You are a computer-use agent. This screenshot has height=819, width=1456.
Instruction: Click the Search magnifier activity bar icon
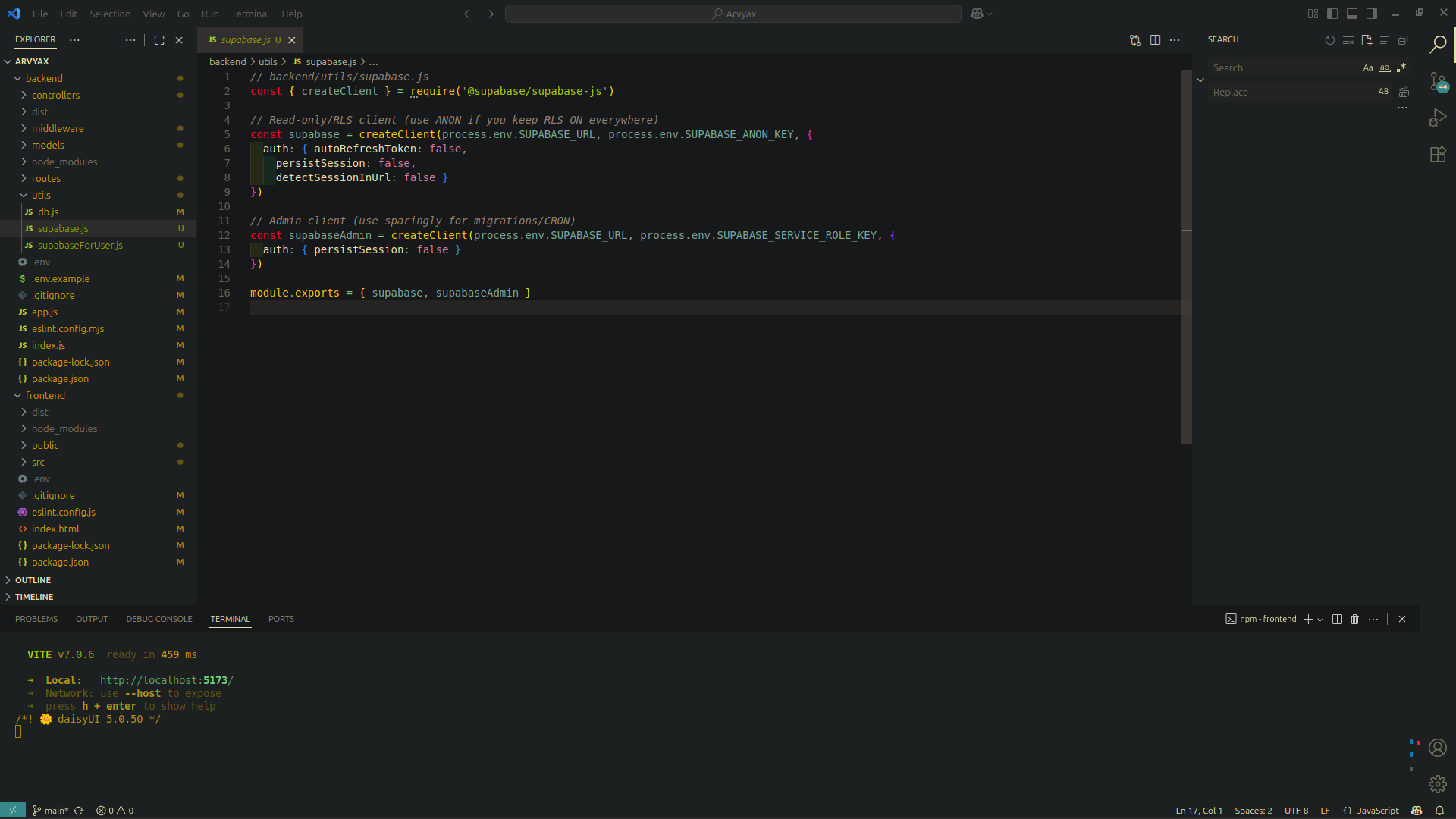[1438, 45]
